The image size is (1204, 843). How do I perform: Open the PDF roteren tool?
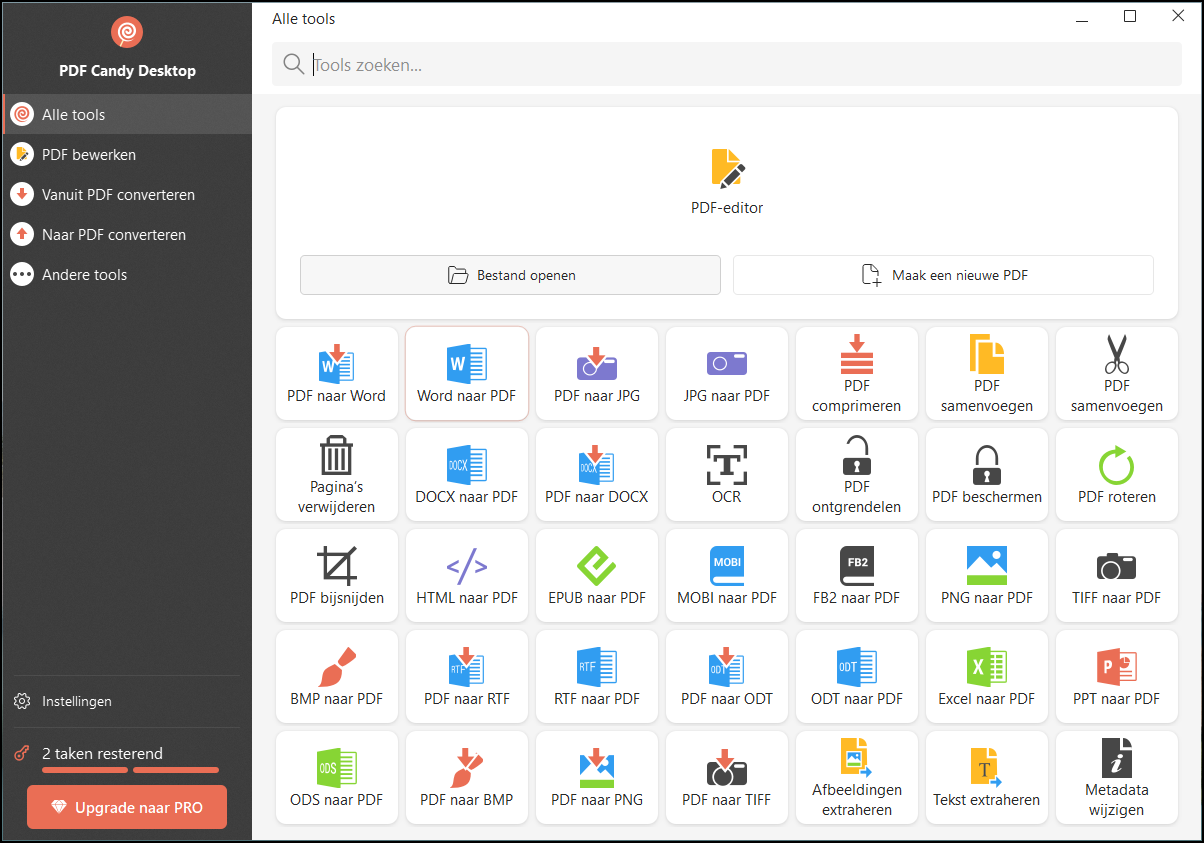[x=1117, y=474]
